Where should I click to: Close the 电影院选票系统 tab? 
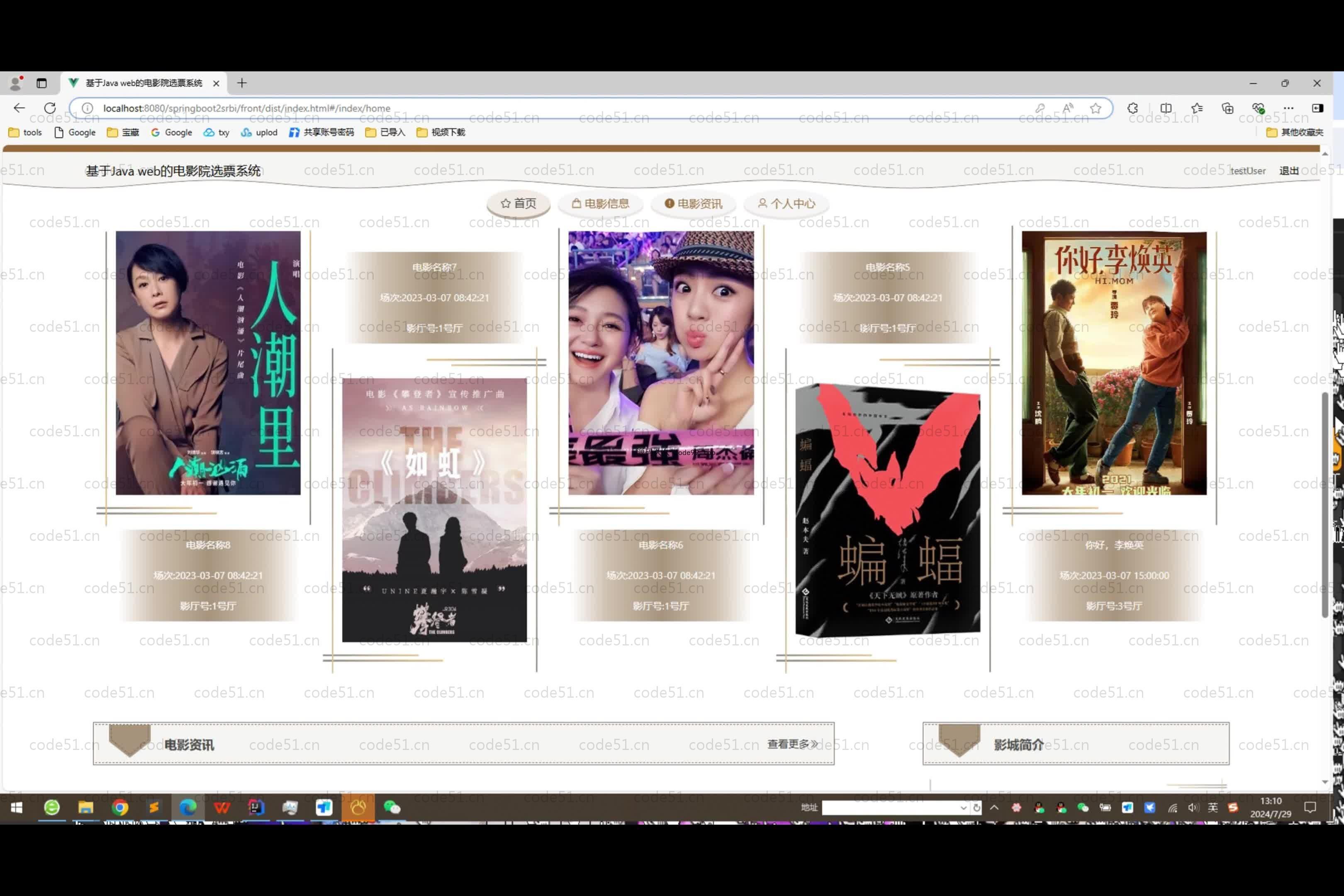216,83
